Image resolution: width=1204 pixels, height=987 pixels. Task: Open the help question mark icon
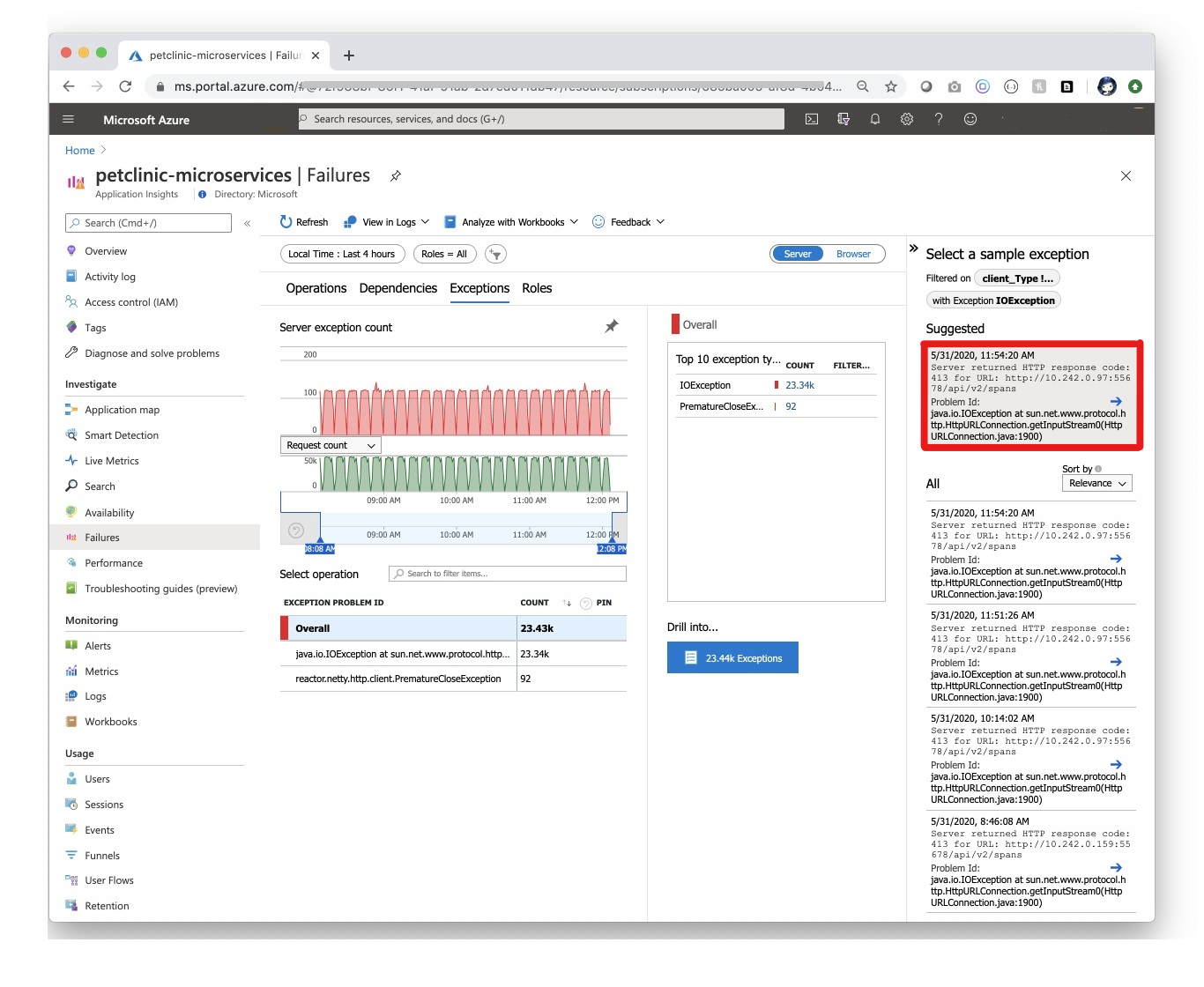(x=939, y=119)
